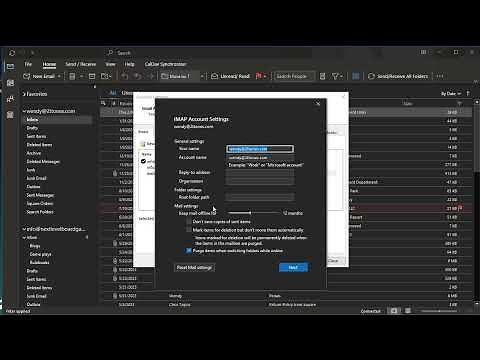Click the Undo icon in the ribbon
Image resolution: width=480 pixels, height=360 pixels.
[125, 76]
